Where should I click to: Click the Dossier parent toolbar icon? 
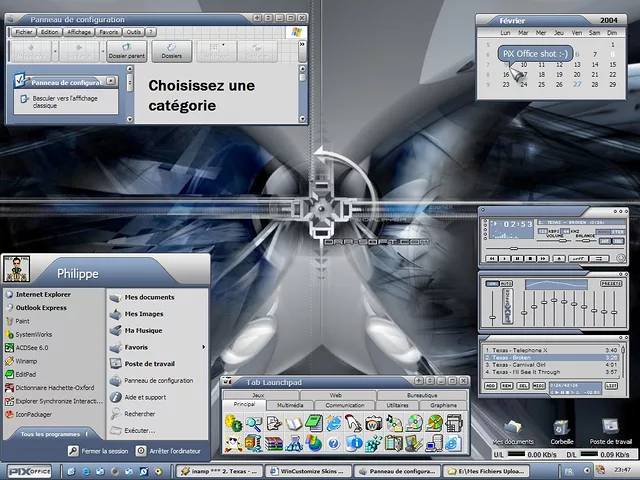[126, 51]
